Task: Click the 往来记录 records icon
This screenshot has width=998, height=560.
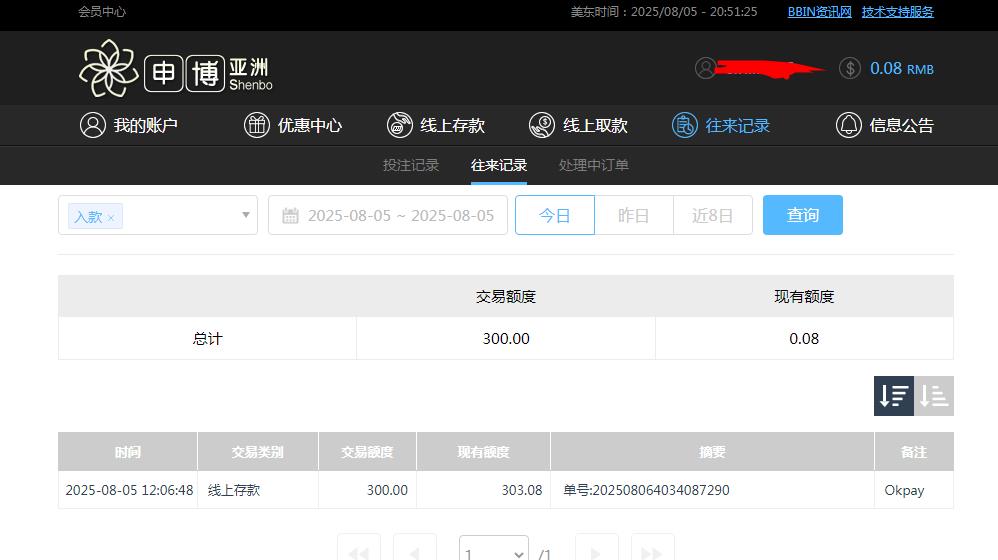Action: (685, 125)
